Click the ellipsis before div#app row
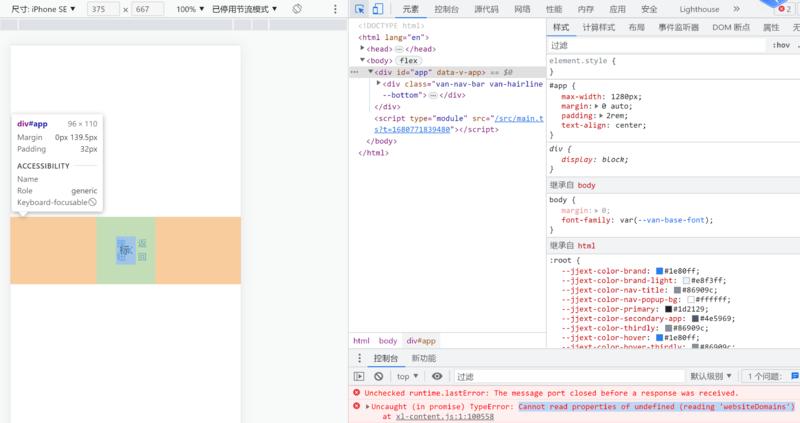Viewport: 800px width, 423px height. click(x=355, y=72)
